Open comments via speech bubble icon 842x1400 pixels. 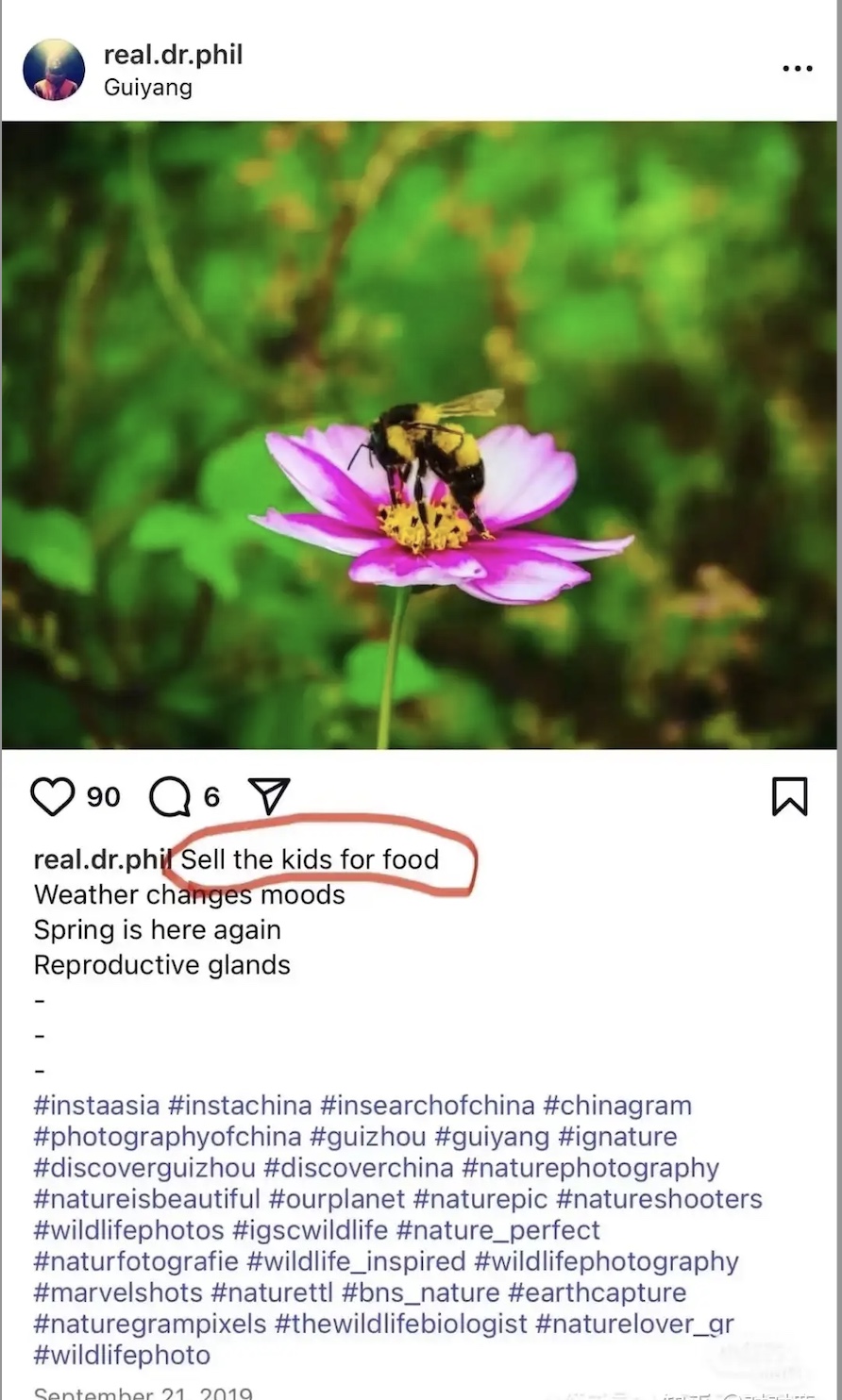coord(170,798)
